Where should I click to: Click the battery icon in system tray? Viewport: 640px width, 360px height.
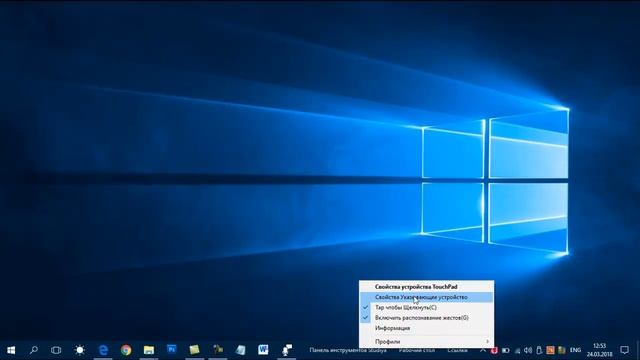coord(505,350)
